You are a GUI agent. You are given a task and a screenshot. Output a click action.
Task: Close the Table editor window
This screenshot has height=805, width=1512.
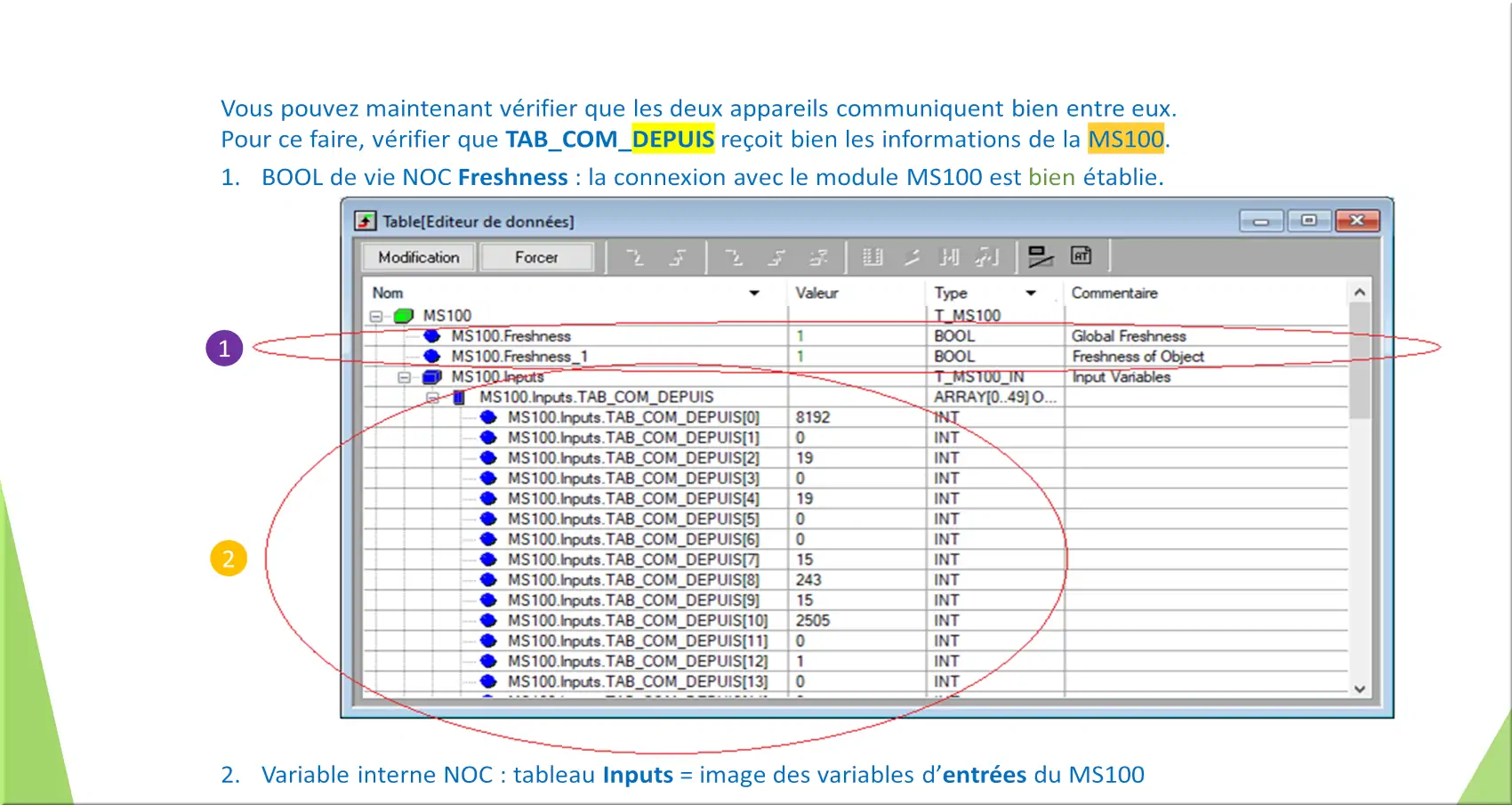(1356, 221)
